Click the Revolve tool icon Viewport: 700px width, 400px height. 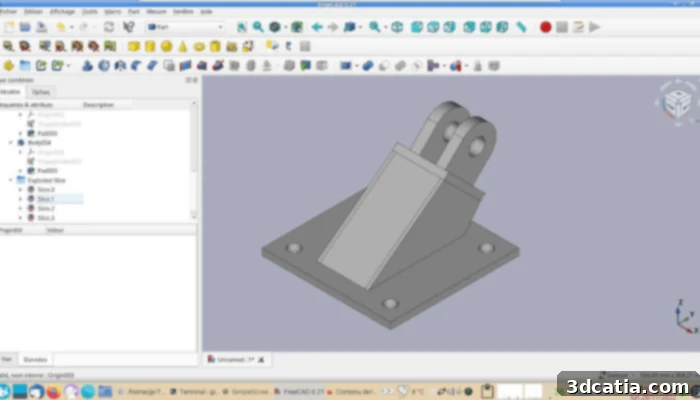(x=104, y=66)
